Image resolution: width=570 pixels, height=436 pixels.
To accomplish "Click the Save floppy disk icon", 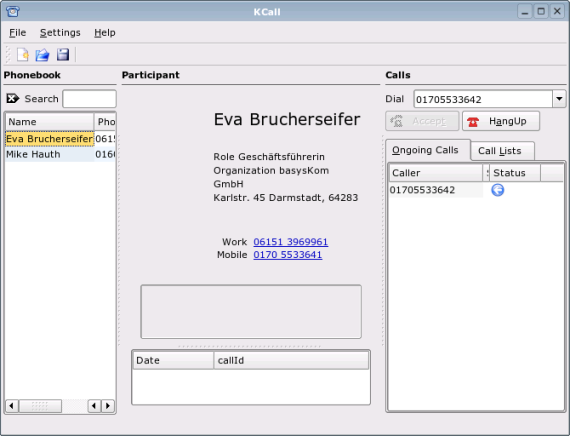I will point(63,55).
